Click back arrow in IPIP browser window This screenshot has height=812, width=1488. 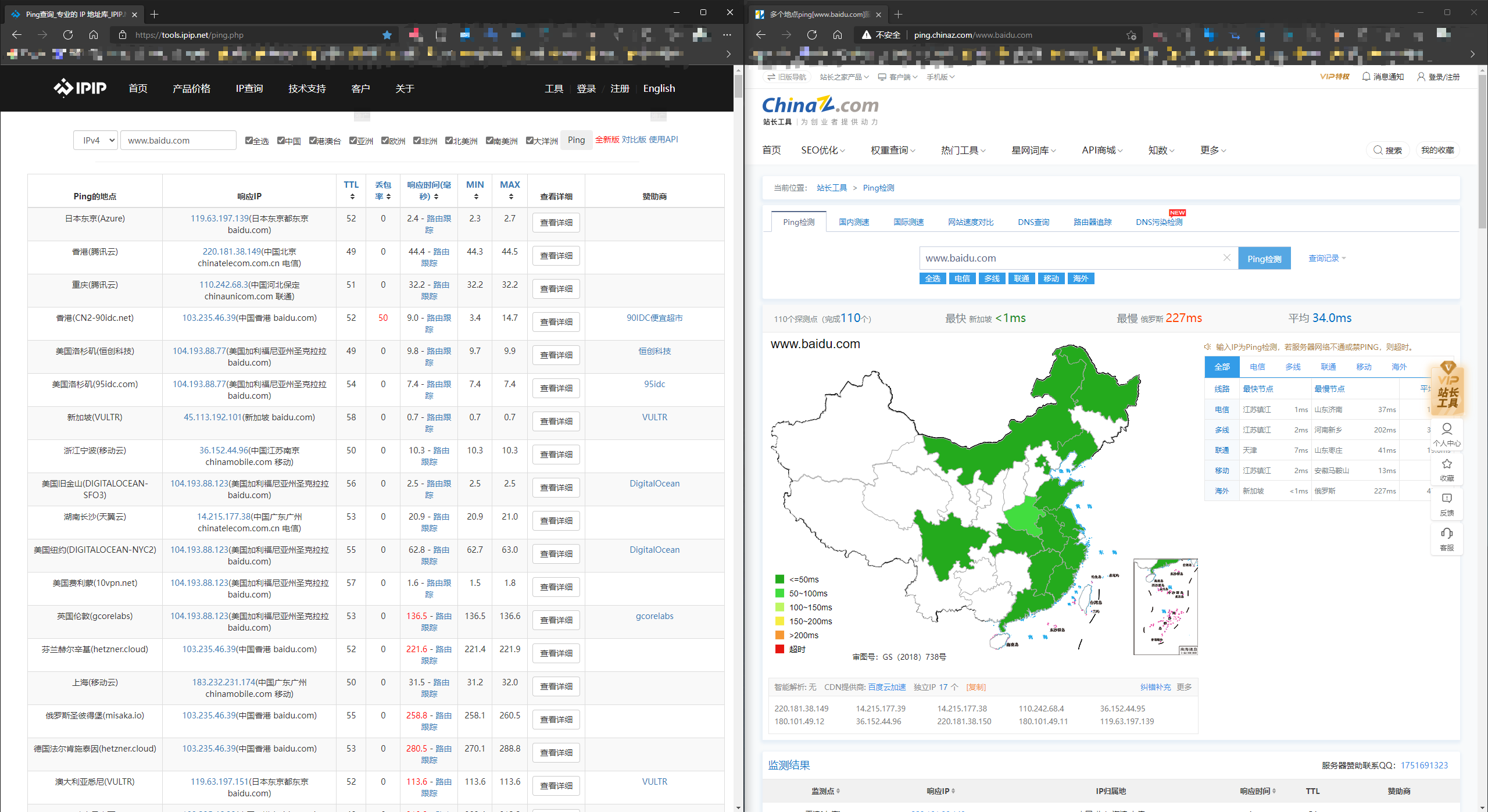pos(17,35)
